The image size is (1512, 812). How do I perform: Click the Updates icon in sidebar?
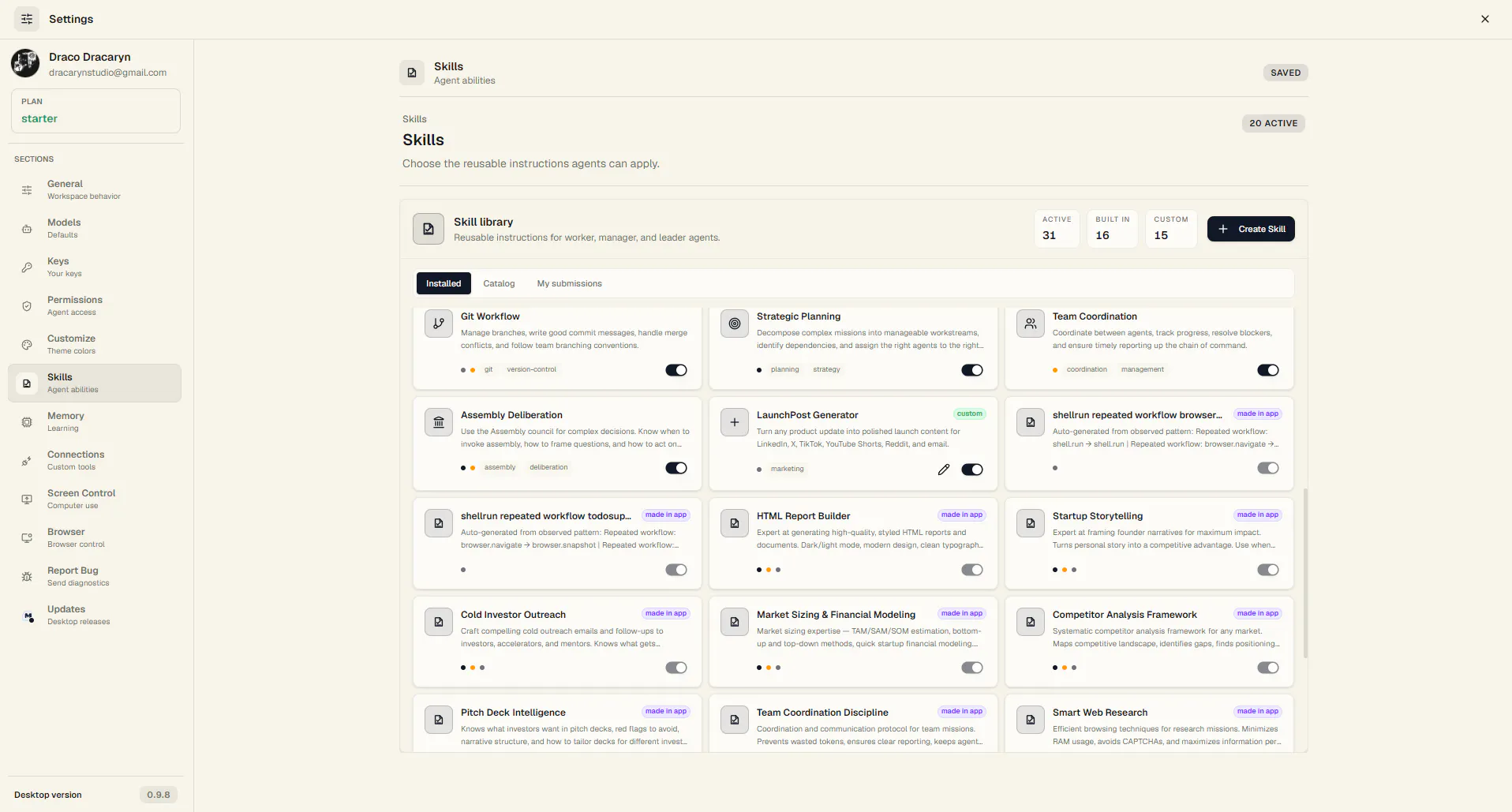tap(28, 616)
